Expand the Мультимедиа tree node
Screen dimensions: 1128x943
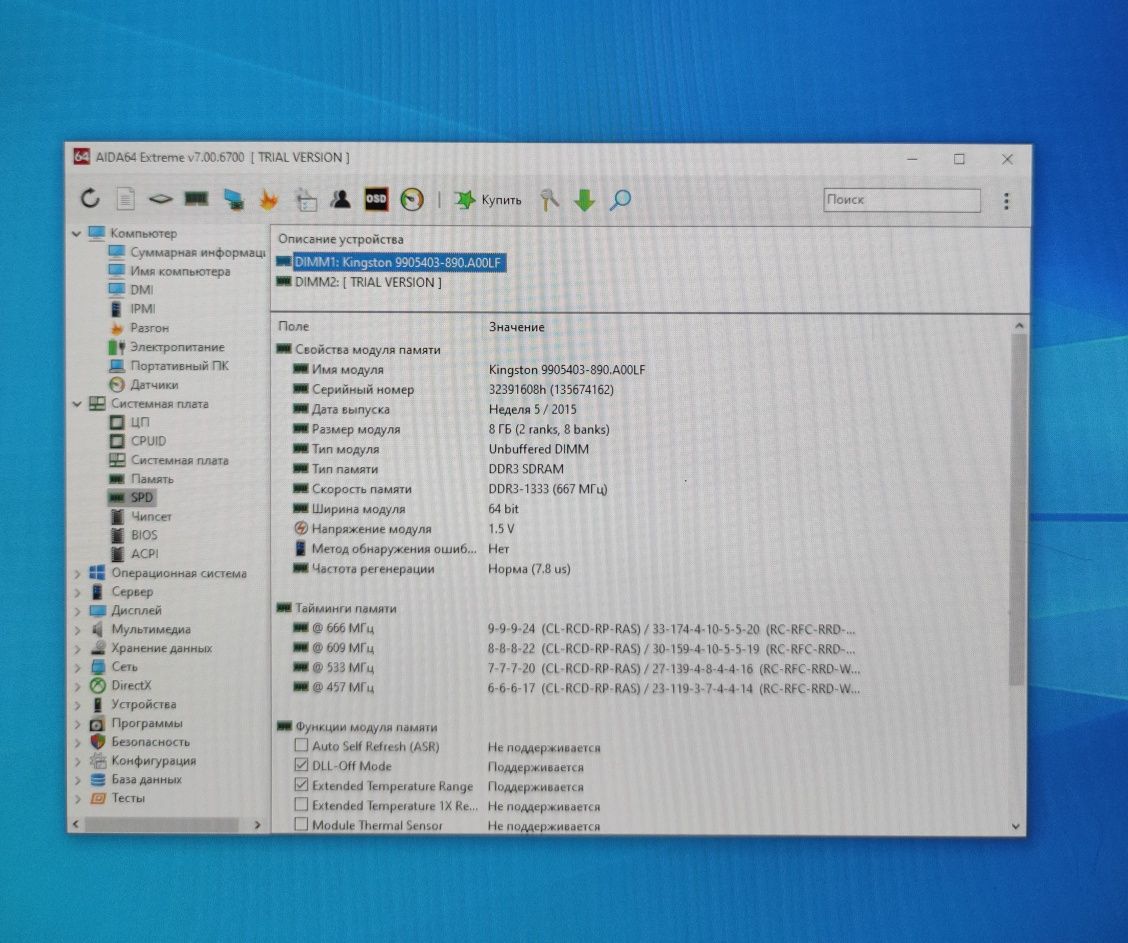(x=77, y=630)
